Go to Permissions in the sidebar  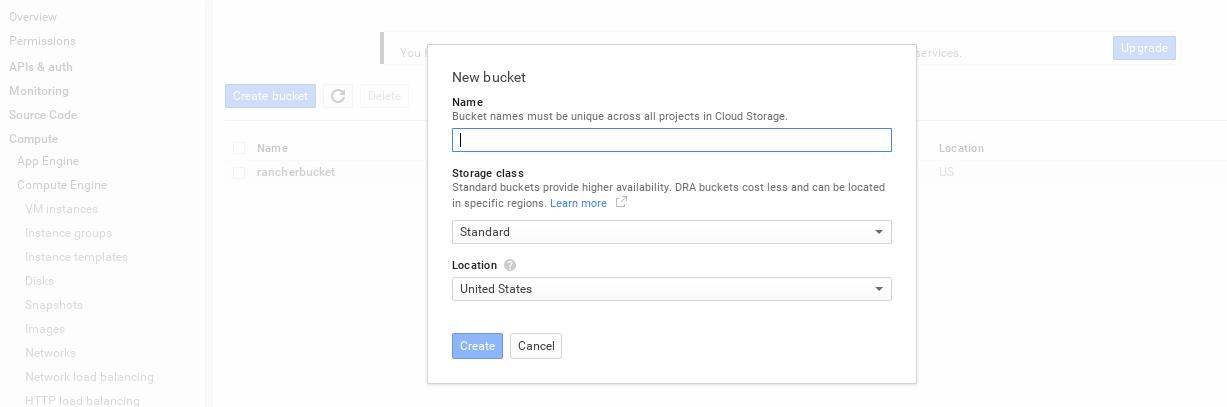click(42, 41)
